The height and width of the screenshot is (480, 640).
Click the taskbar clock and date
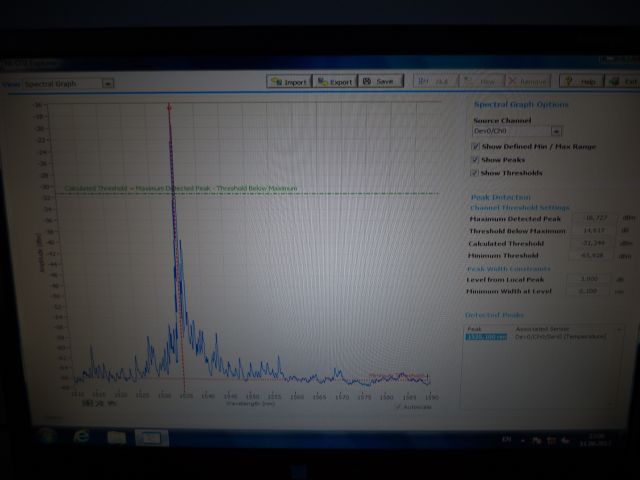[595, 440]
